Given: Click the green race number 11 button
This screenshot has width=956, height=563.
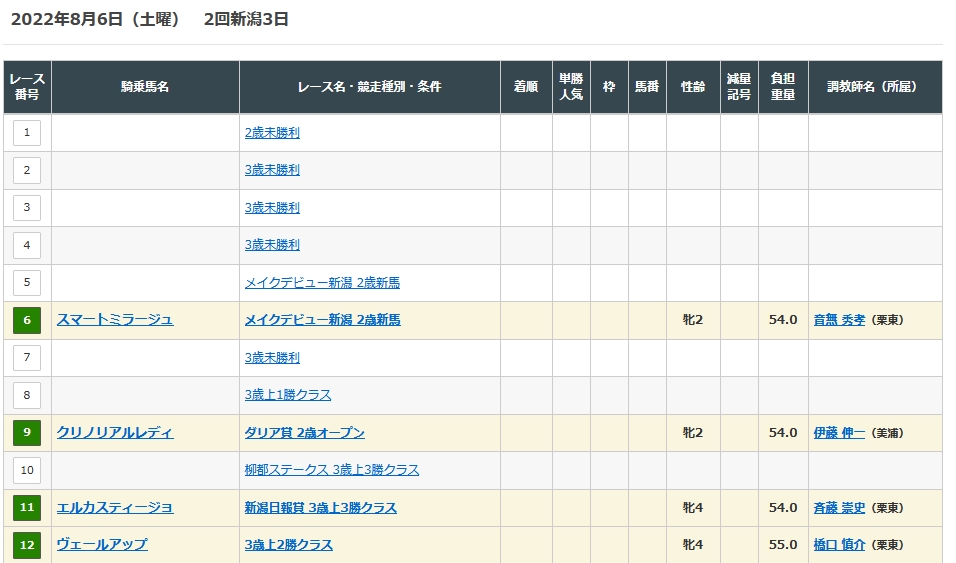Looking at the screenshot, I should [27, 508].
